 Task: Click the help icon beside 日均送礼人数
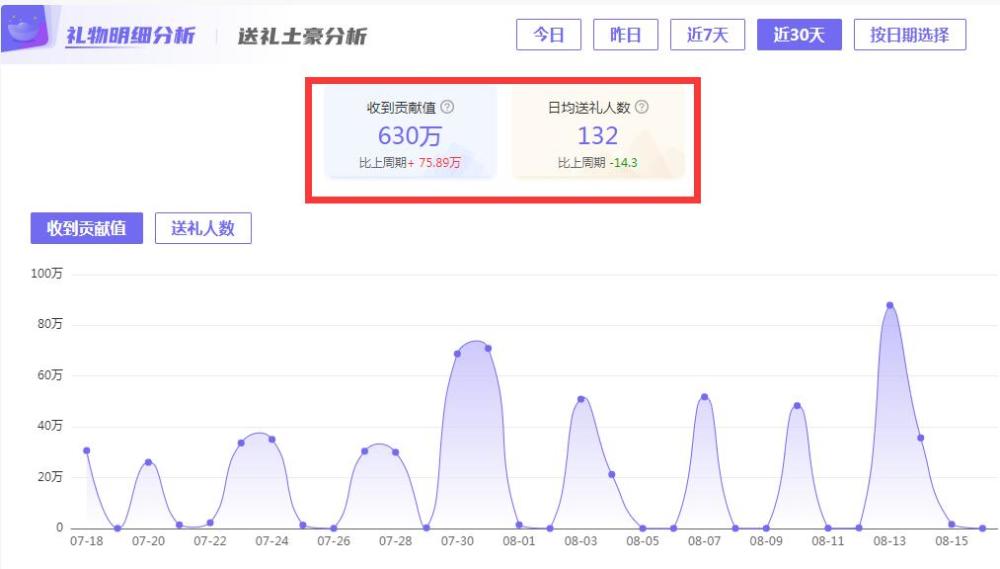tap(642, 107)
